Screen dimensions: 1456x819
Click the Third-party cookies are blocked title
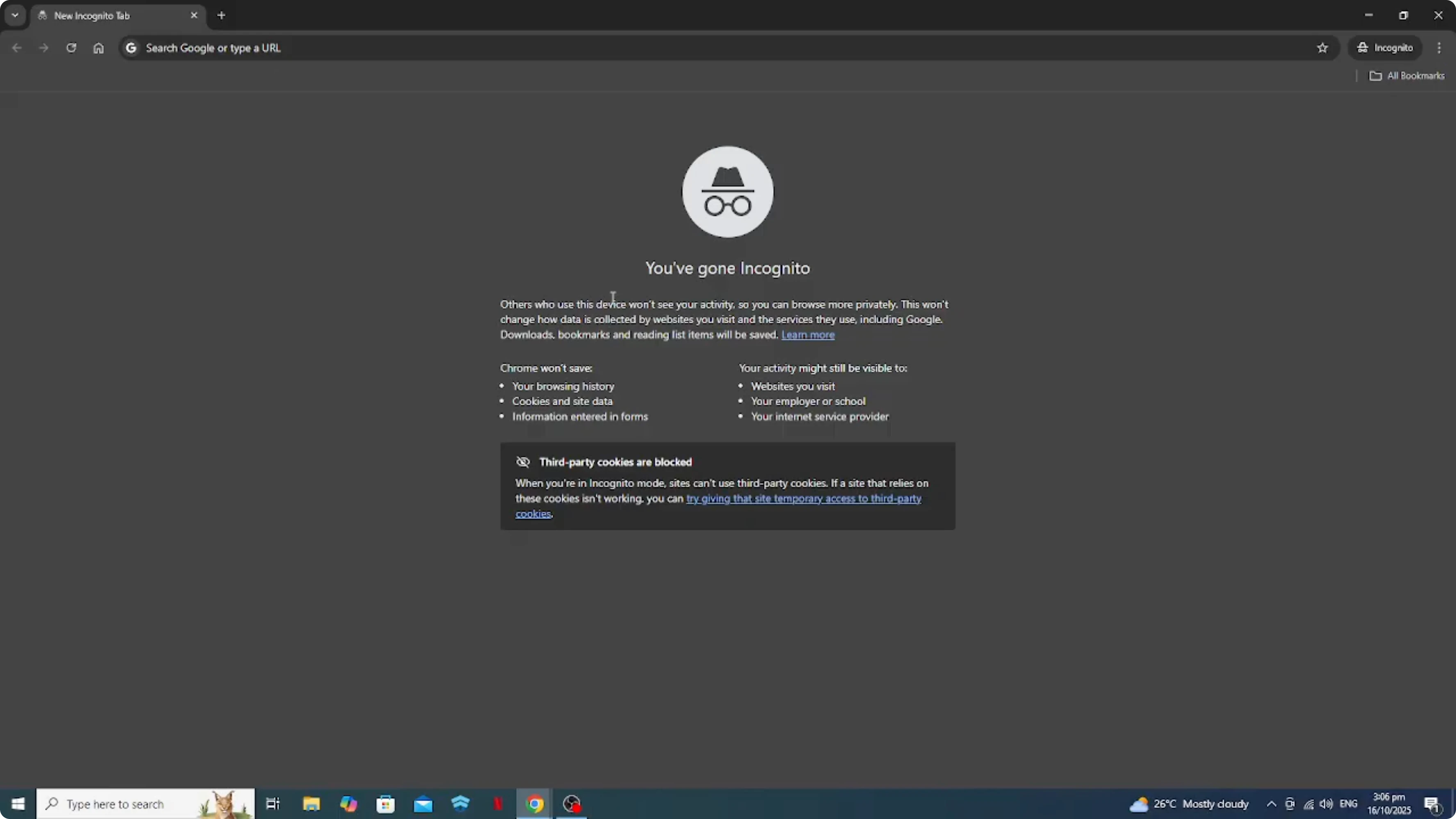click(616, 462)
